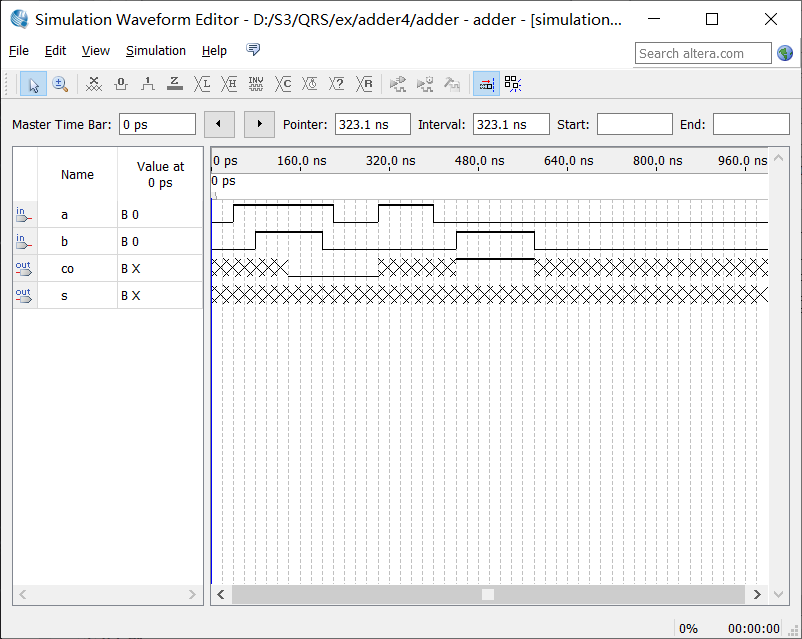Open the File menu

19,51
